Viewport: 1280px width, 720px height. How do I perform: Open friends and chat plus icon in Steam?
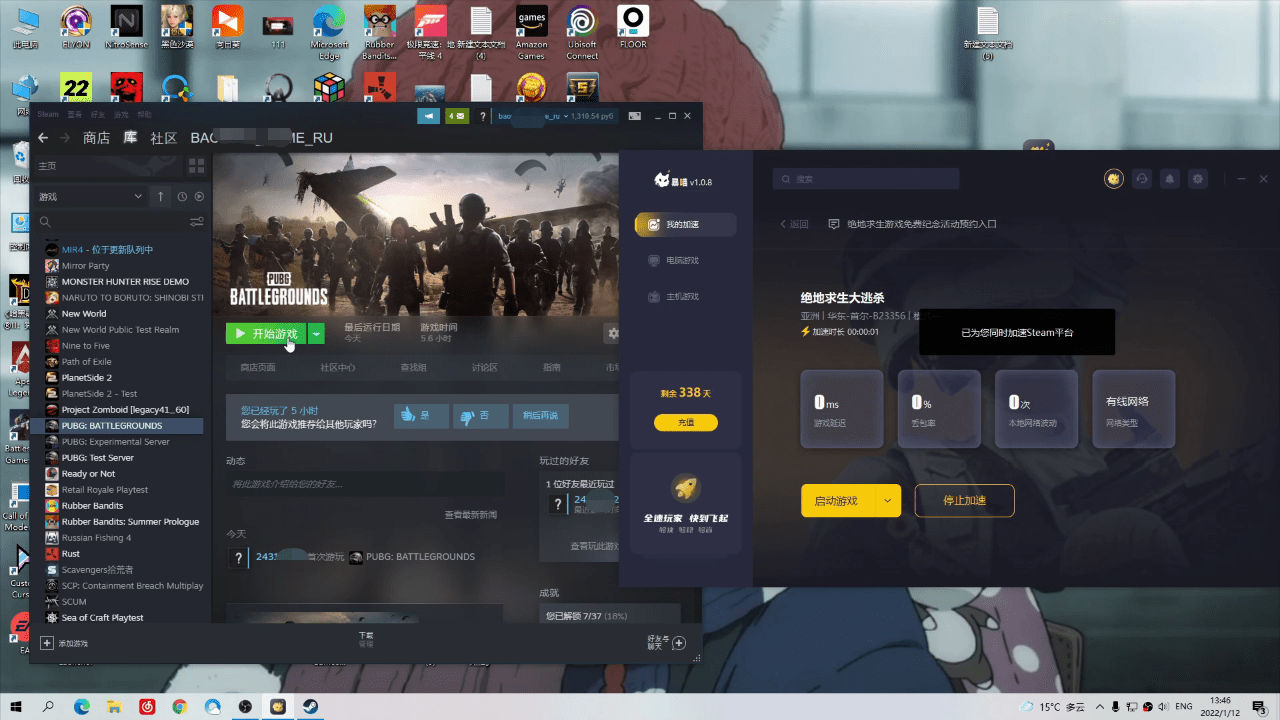[x=679, y=643]
